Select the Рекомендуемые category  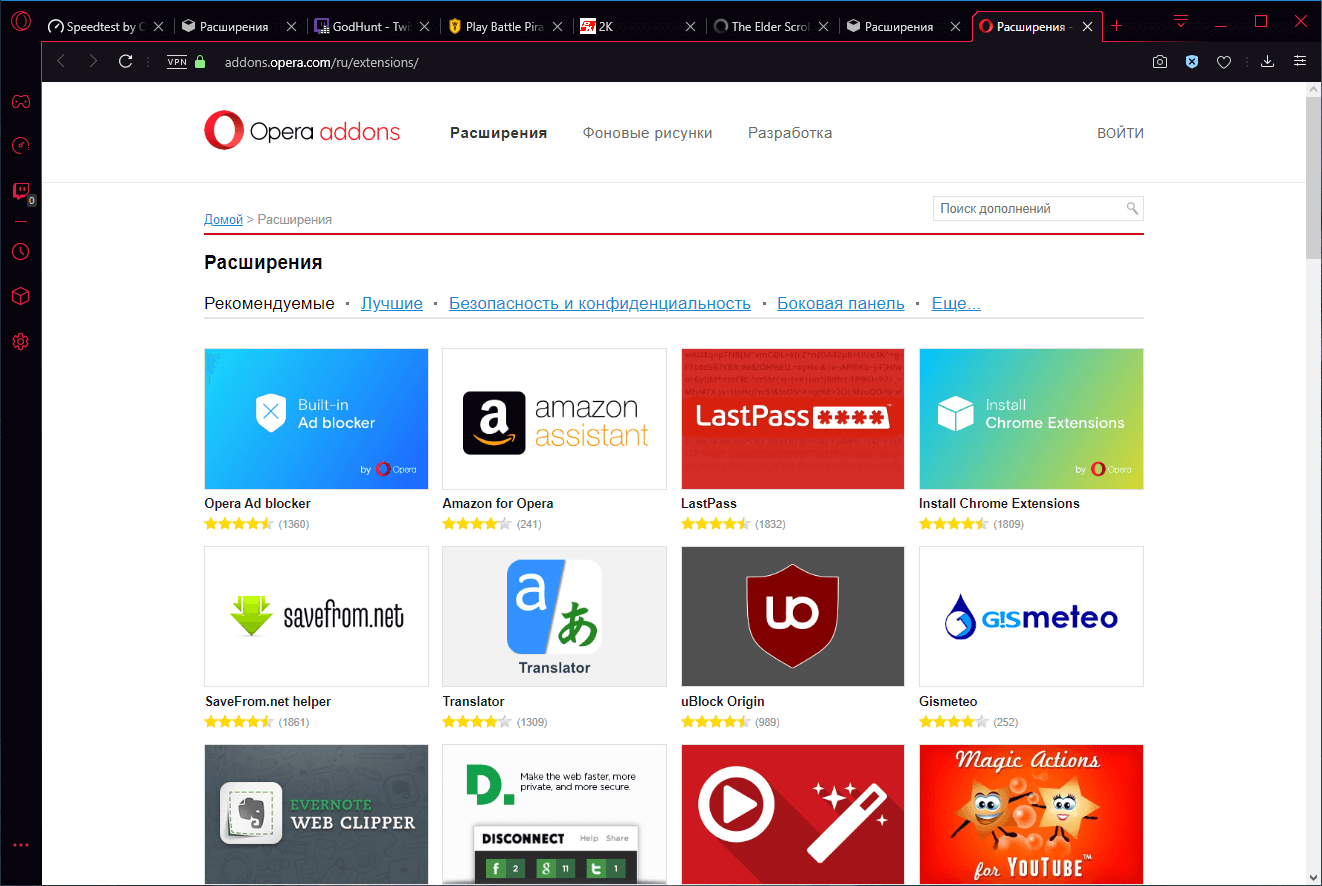point(269,304)
